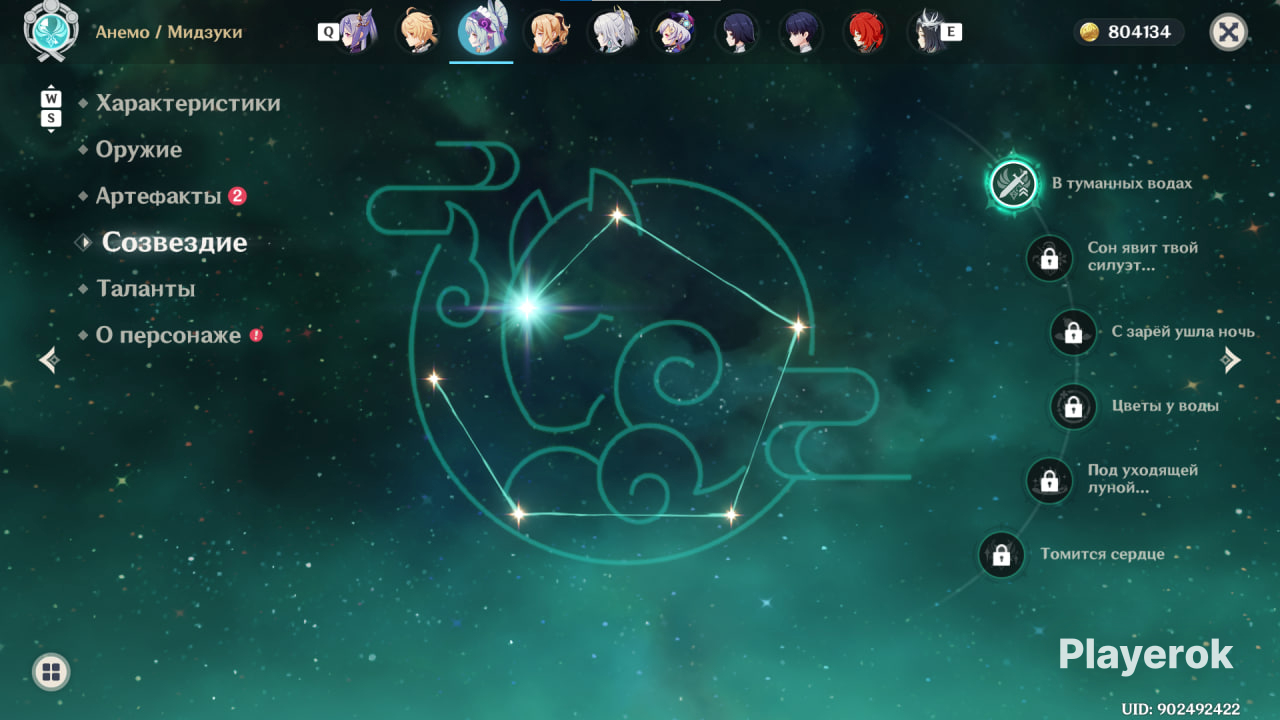
Task: Click the Q previous-character key hint
Action: [x=327, y=32]
